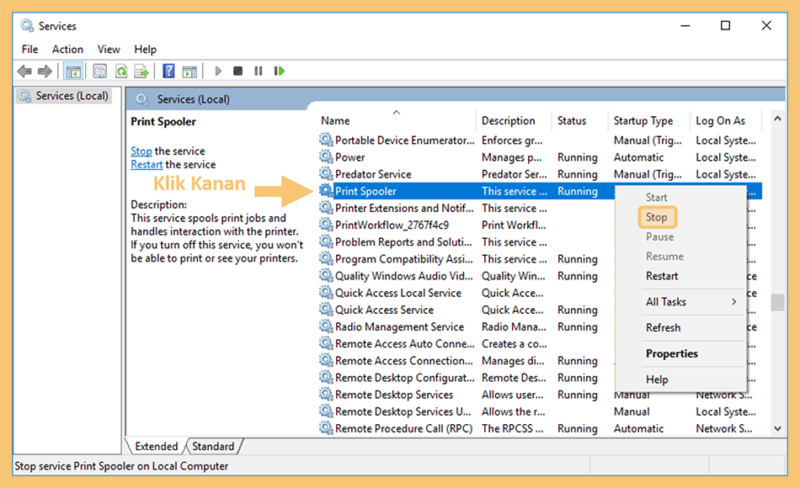The width and height of the screenshot is (800, 488).
Task: Click the Refresh toolbar icon
Action: [x=121, y=71]
